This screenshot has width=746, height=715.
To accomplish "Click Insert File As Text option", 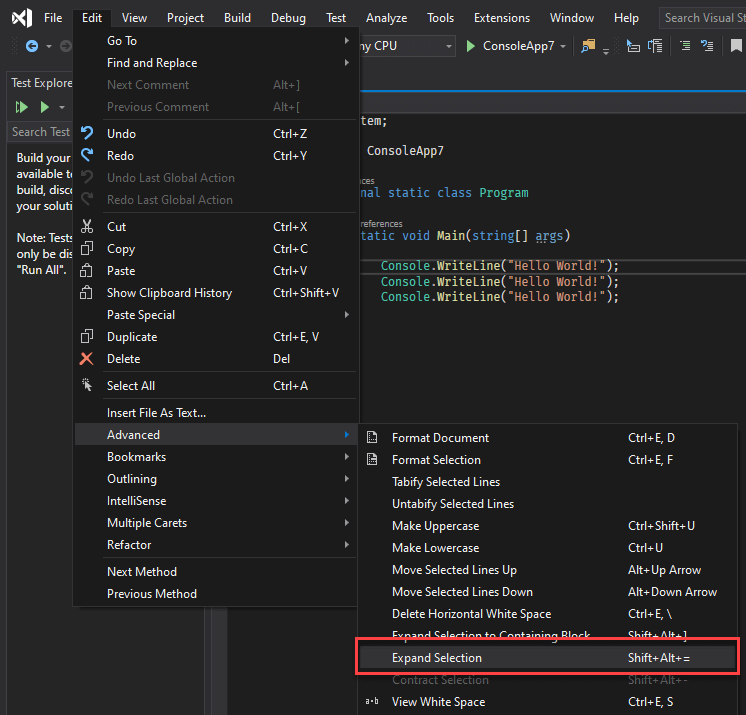I will (156, 413).
